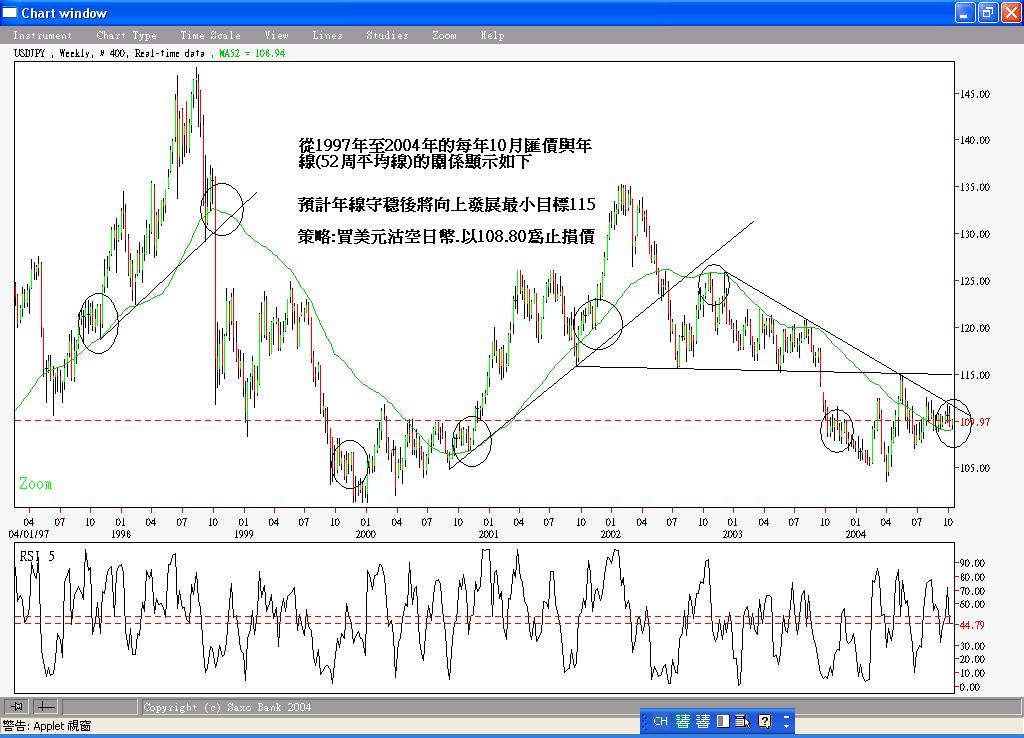Click the 109.97 current price label
This screenshot has width=1024, height=738.
pyautogui.click(x=974, y=422)
